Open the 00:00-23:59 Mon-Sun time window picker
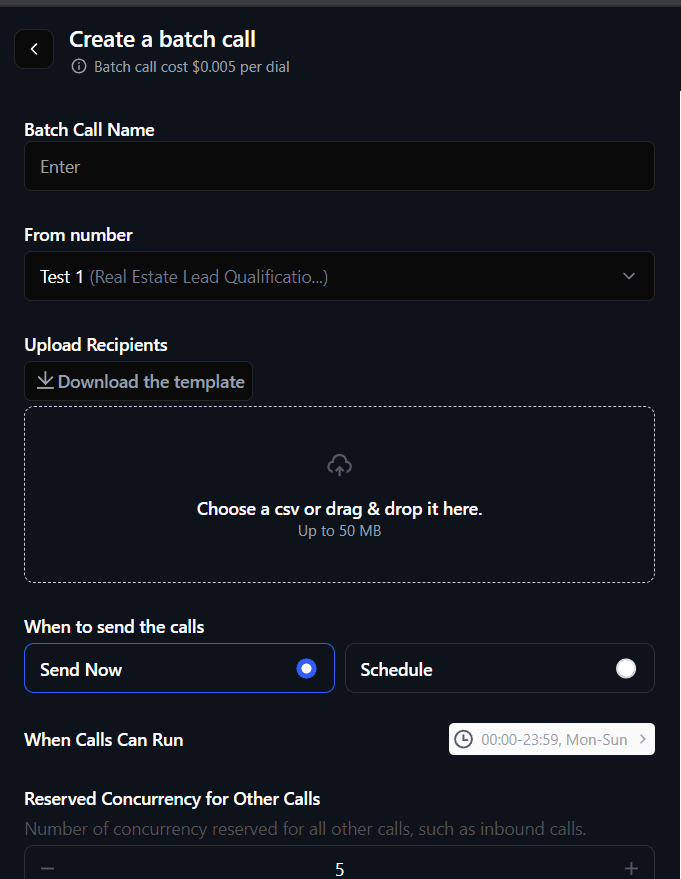 (x=551, y=738)
